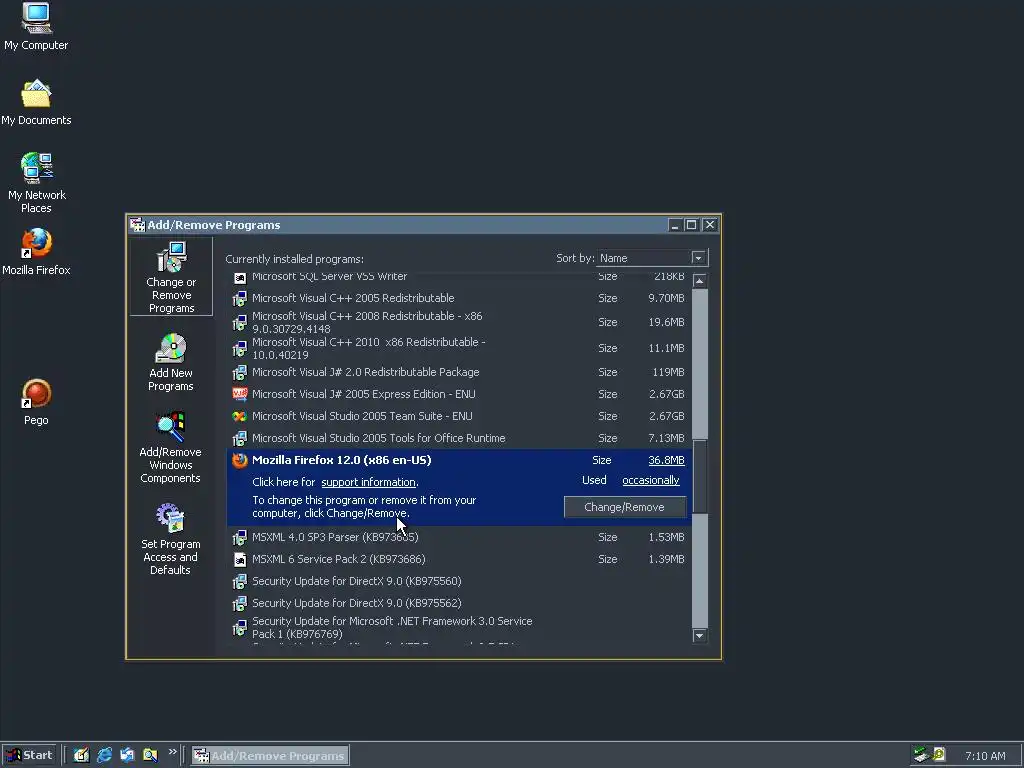Open the Start menu

29,756
